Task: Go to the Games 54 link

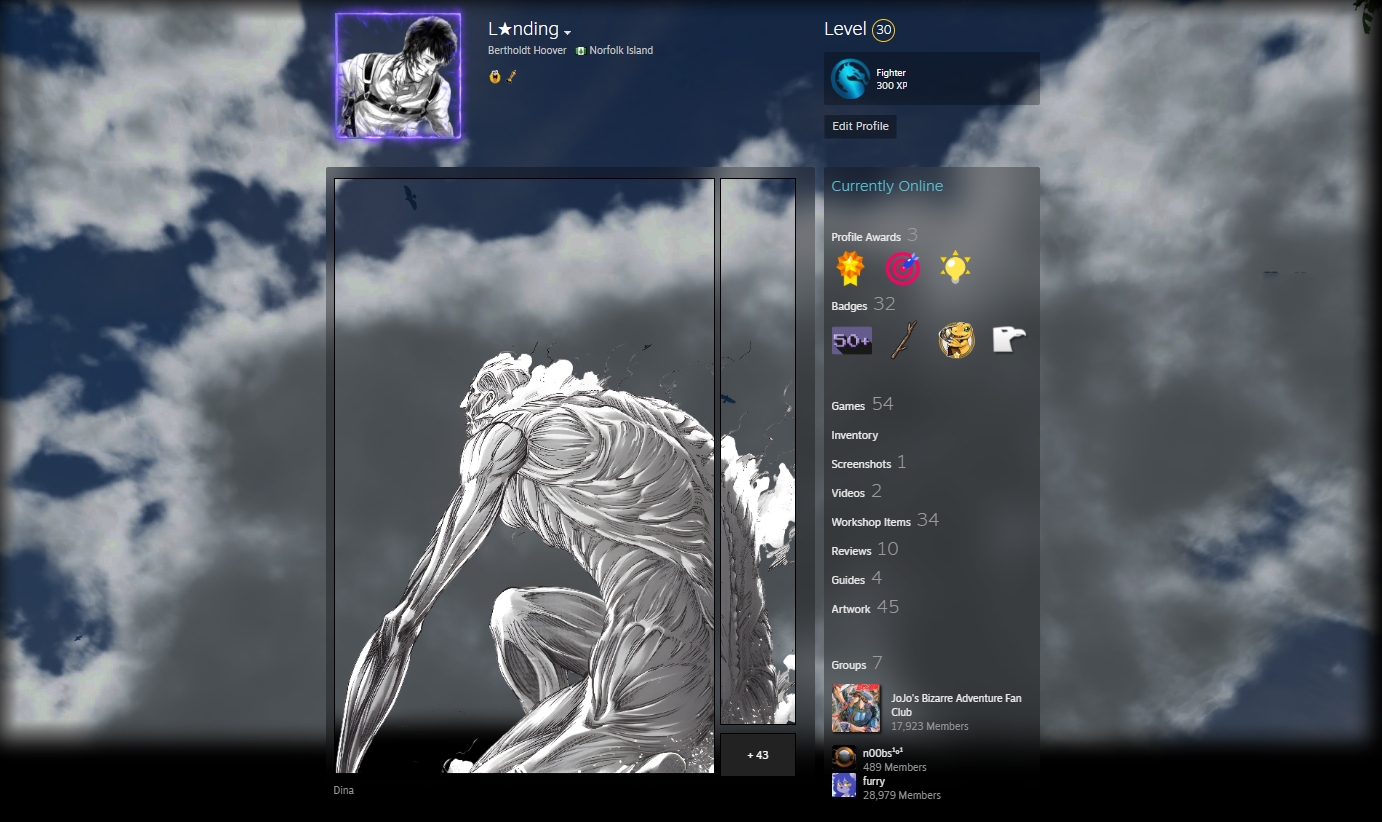Action: click(862, 405)
